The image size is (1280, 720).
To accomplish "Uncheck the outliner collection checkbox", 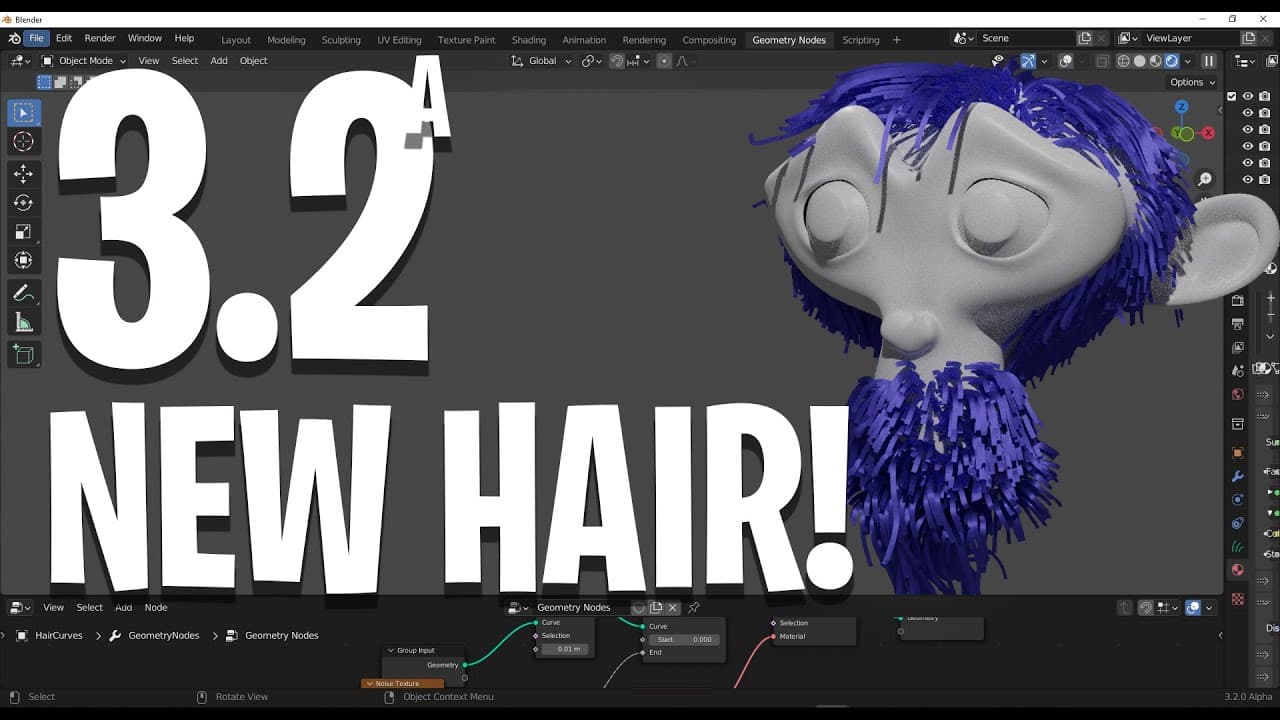I will 1232,96.
